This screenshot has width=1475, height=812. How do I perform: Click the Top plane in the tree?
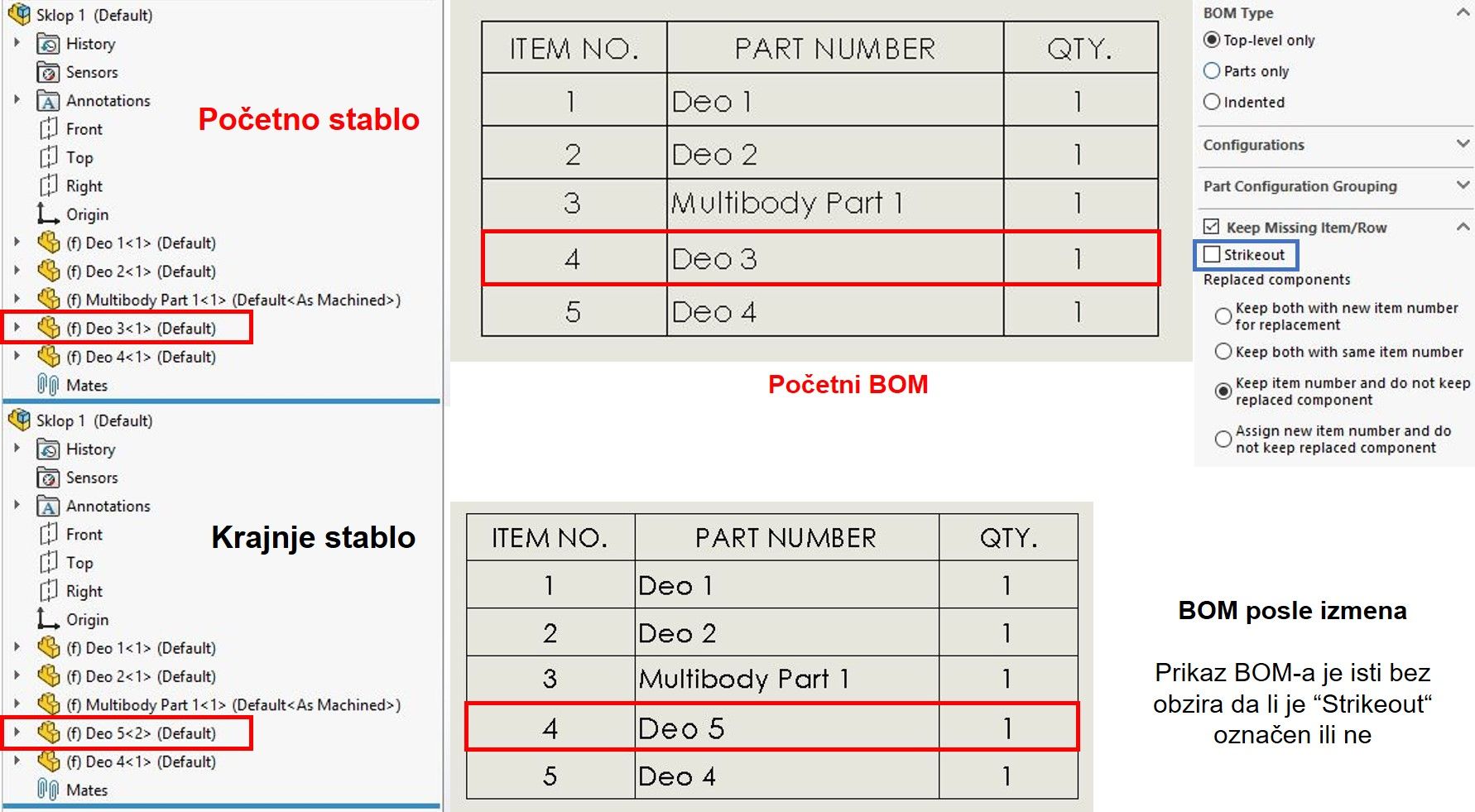coord(47,157)
